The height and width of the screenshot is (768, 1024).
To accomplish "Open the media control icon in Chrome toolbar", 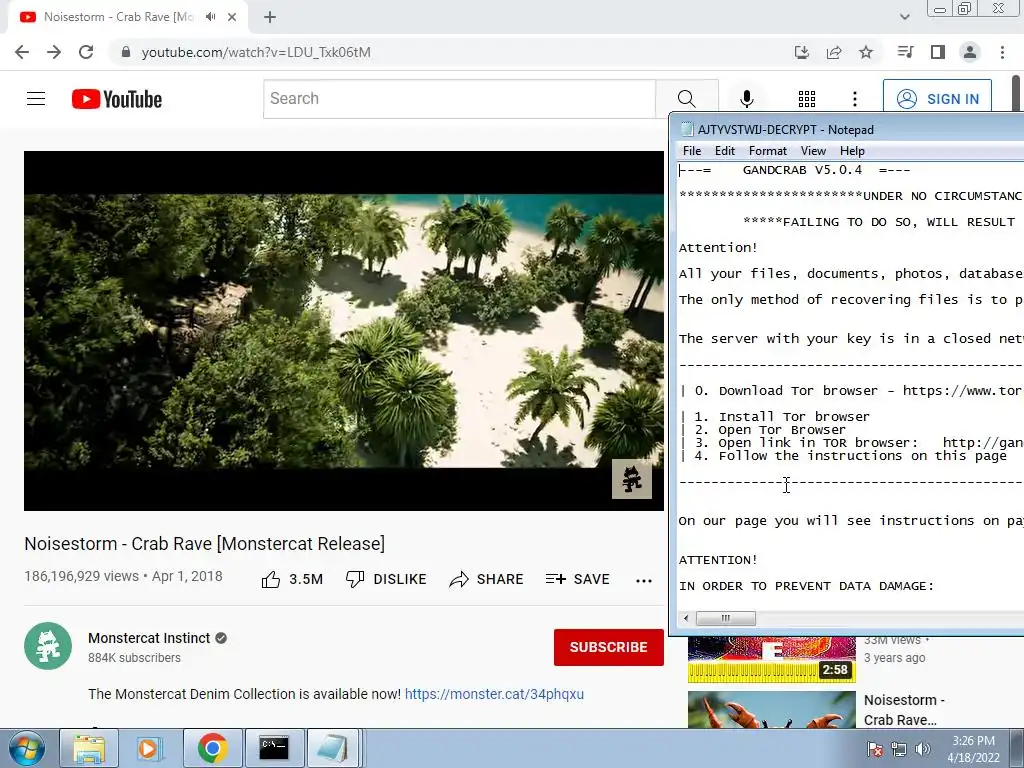I will [905, 52].
